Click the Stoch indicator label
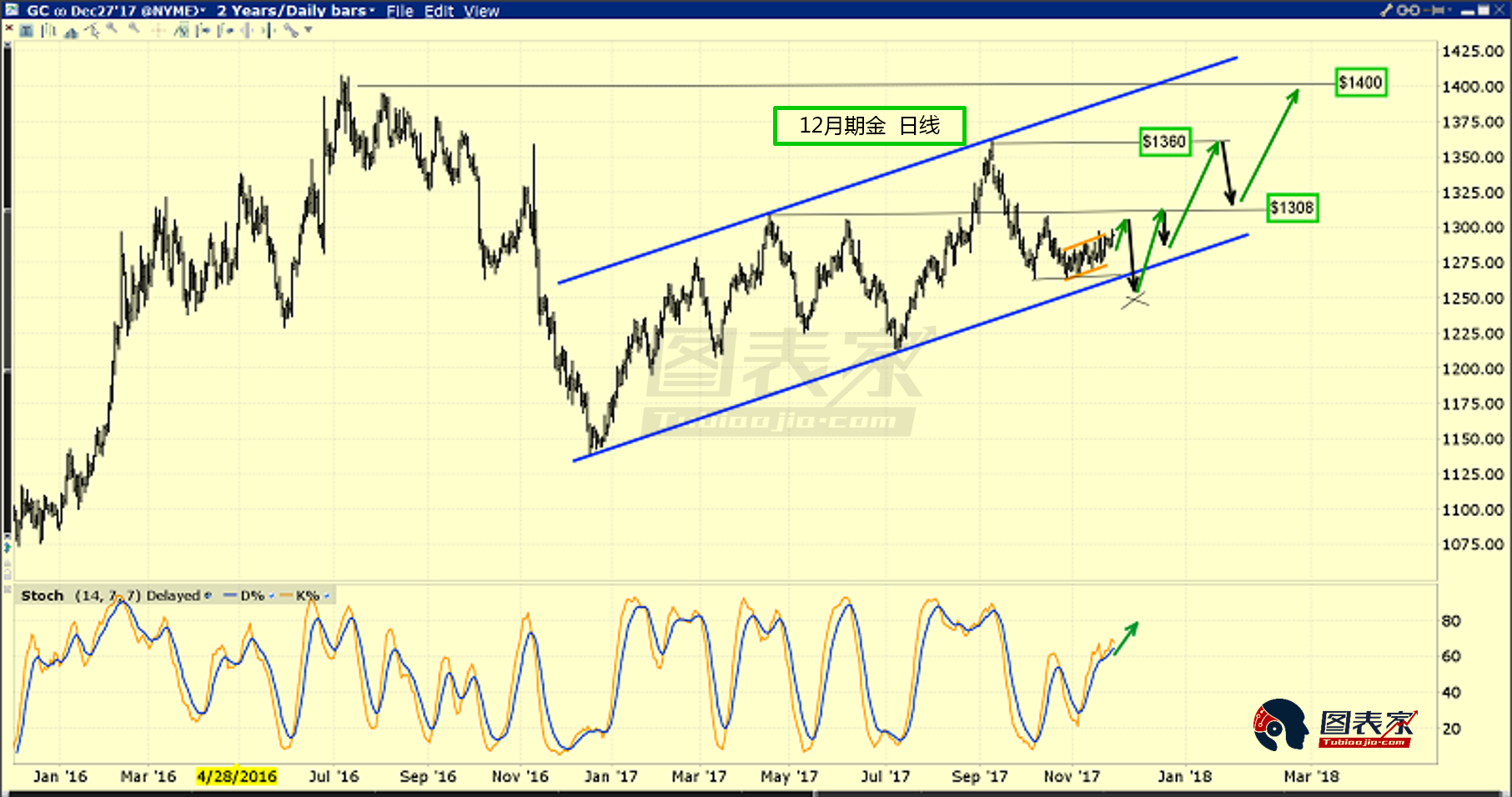 coord(43,595)
